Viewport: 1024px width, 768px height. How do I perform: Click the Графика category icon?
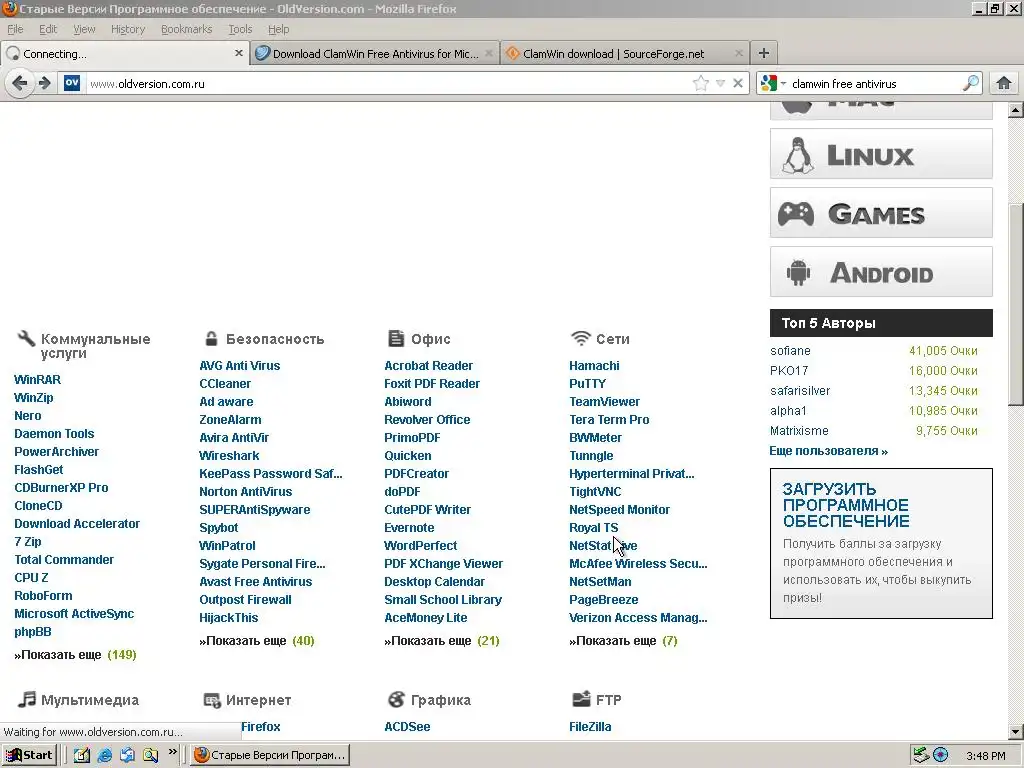pyautogui.click(x=396, y=699)
